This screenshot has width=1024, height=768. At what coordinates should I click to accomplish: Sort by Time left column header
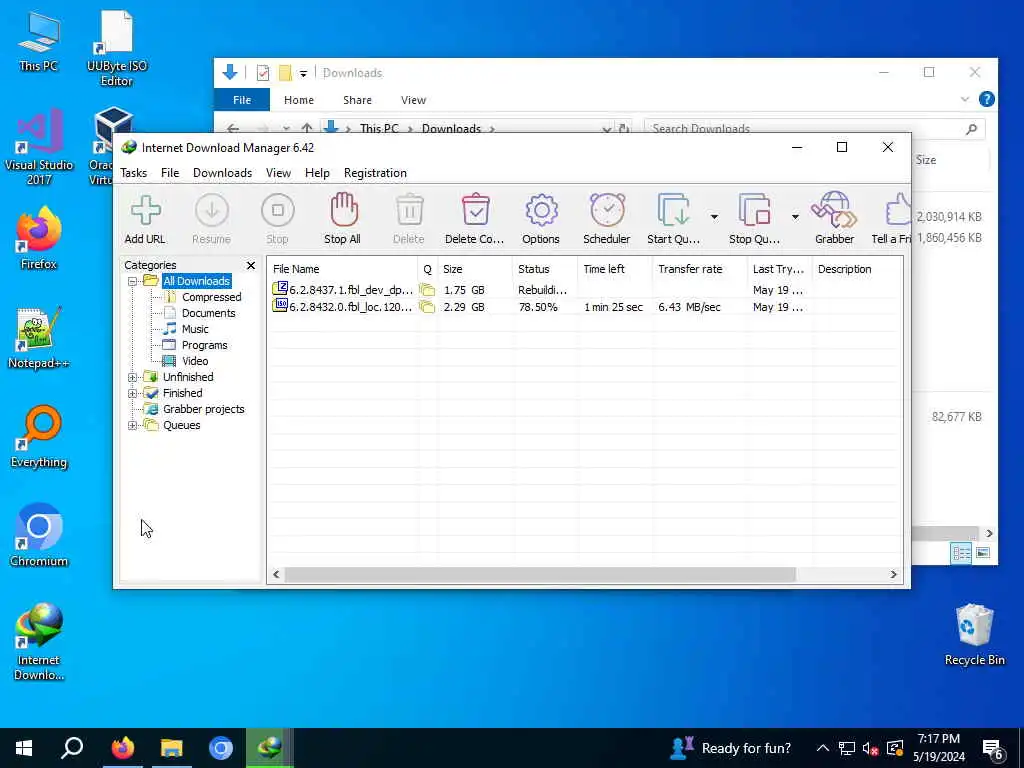615,269
